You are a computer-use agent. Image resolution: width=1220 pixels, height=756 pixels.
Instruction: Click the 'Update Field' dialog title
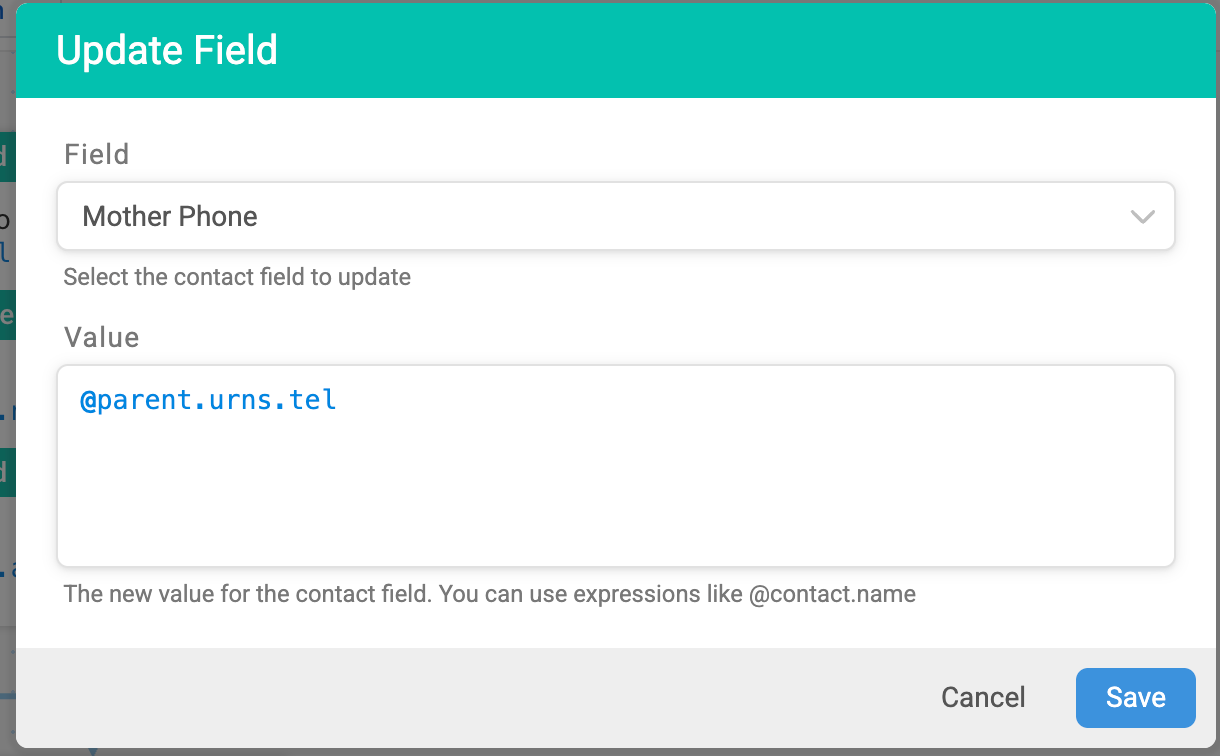[167, 51]
